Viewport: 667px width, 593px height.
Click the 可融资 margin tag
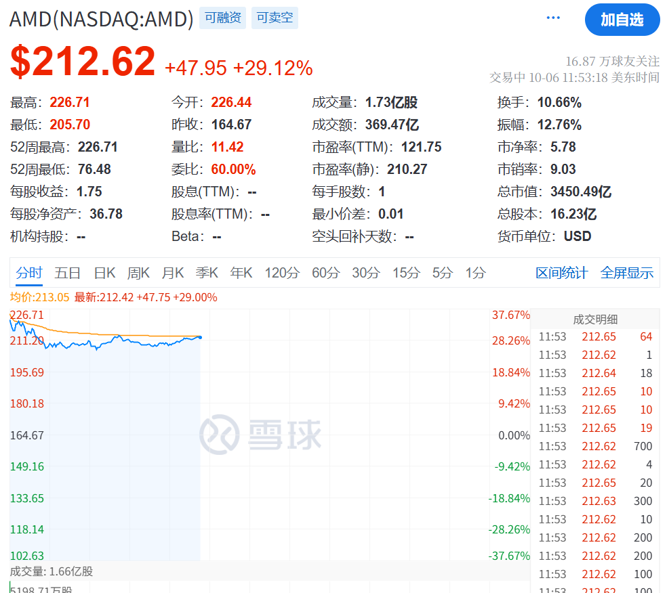click(x=222, y=19)
